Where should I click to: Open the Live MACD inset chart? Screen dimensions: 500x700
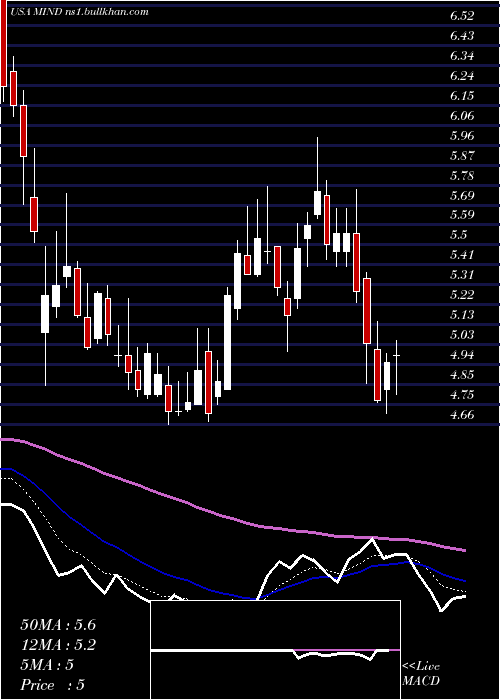275,650
